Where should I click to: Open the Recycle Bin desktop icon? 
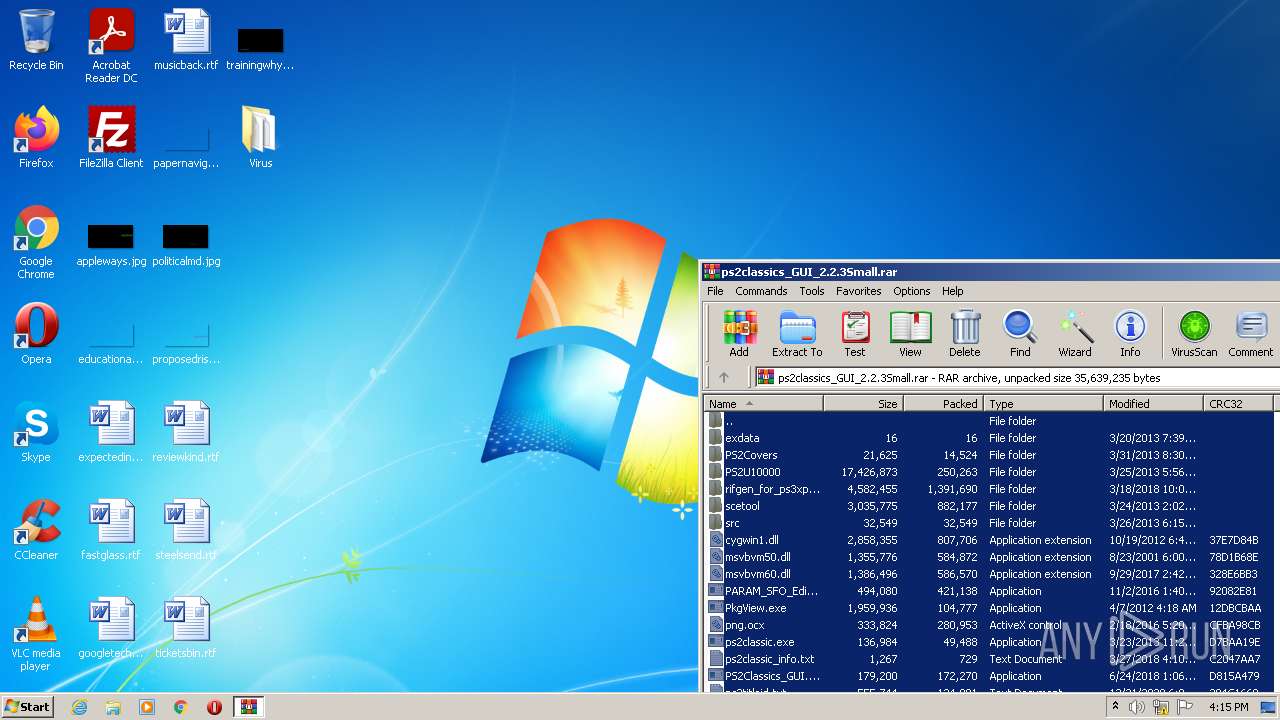pyautogui.click(x=36, y=40)
